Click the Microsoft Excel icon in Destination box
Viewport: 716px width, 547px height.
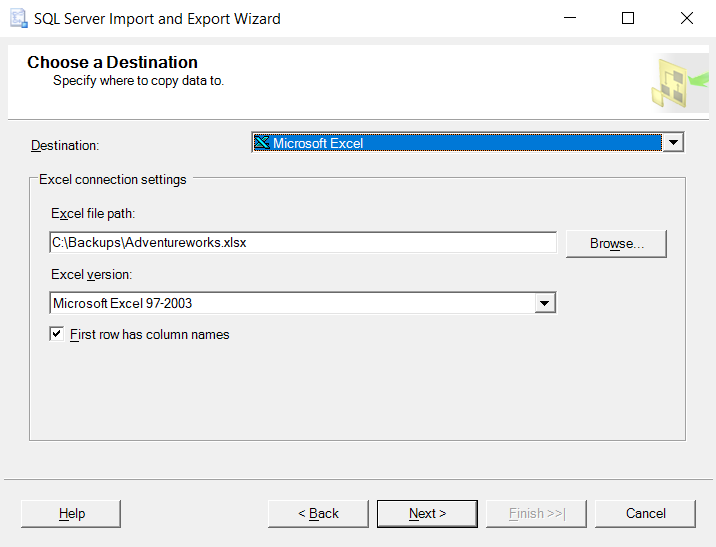point(262,143)
